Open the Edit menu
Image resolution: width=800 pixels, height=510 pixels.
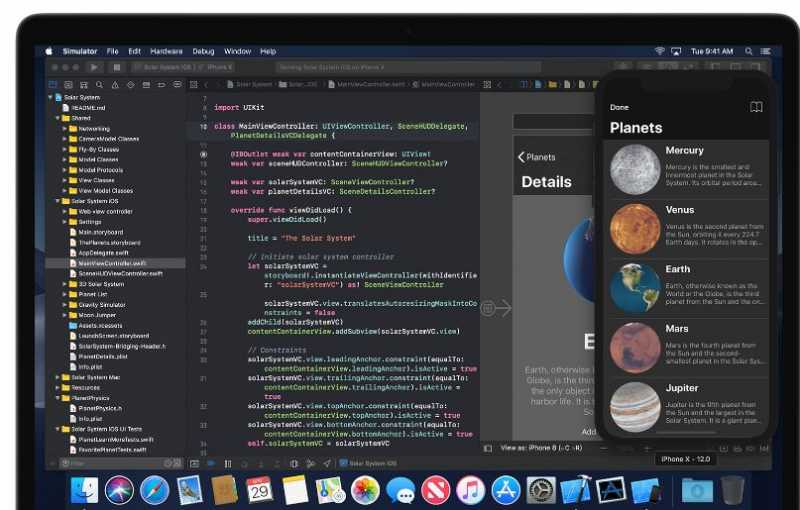point(134,51)
